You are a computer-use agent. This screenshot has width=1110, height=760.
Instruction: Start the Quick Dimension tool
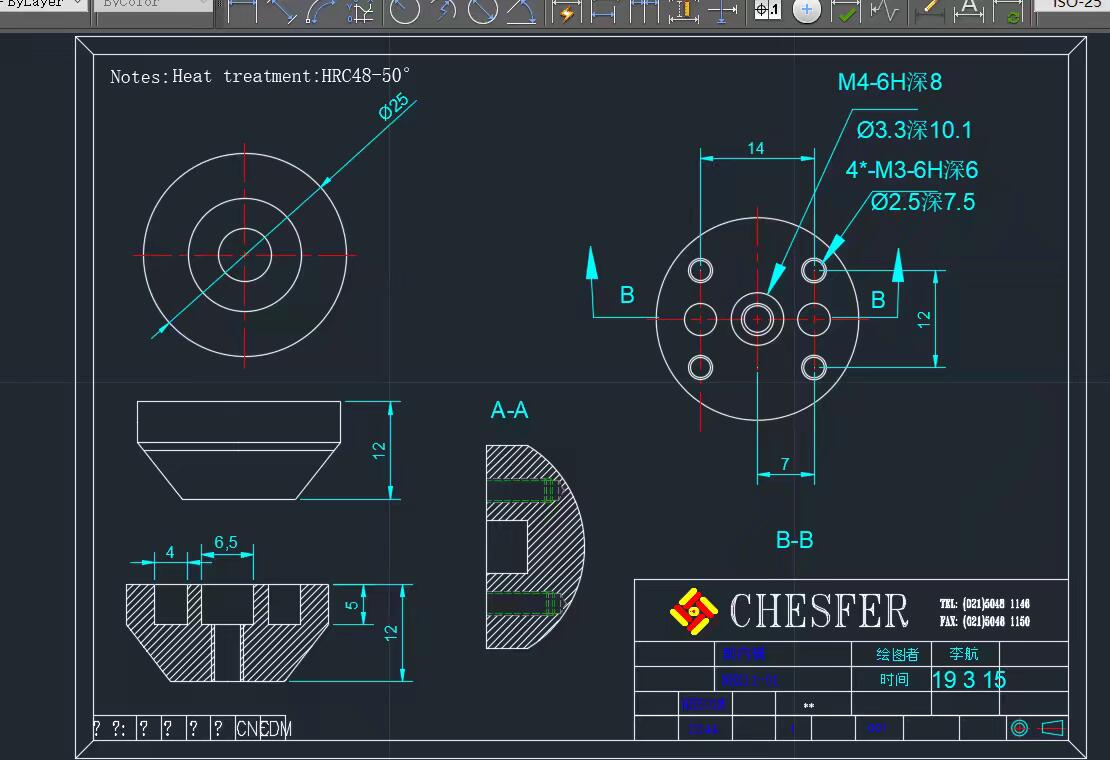tap(567, 12)
